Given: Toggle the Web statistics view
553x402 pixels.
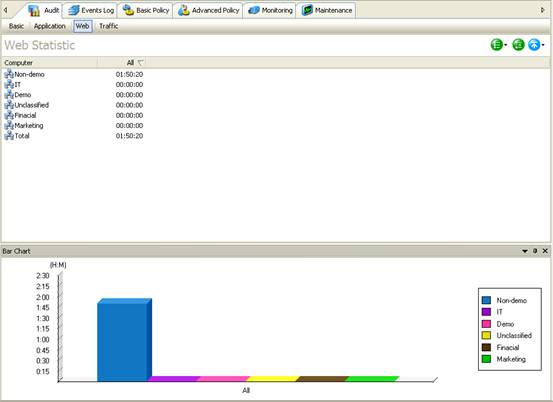Looking at the screenshot, I should [x=83, y=26].
